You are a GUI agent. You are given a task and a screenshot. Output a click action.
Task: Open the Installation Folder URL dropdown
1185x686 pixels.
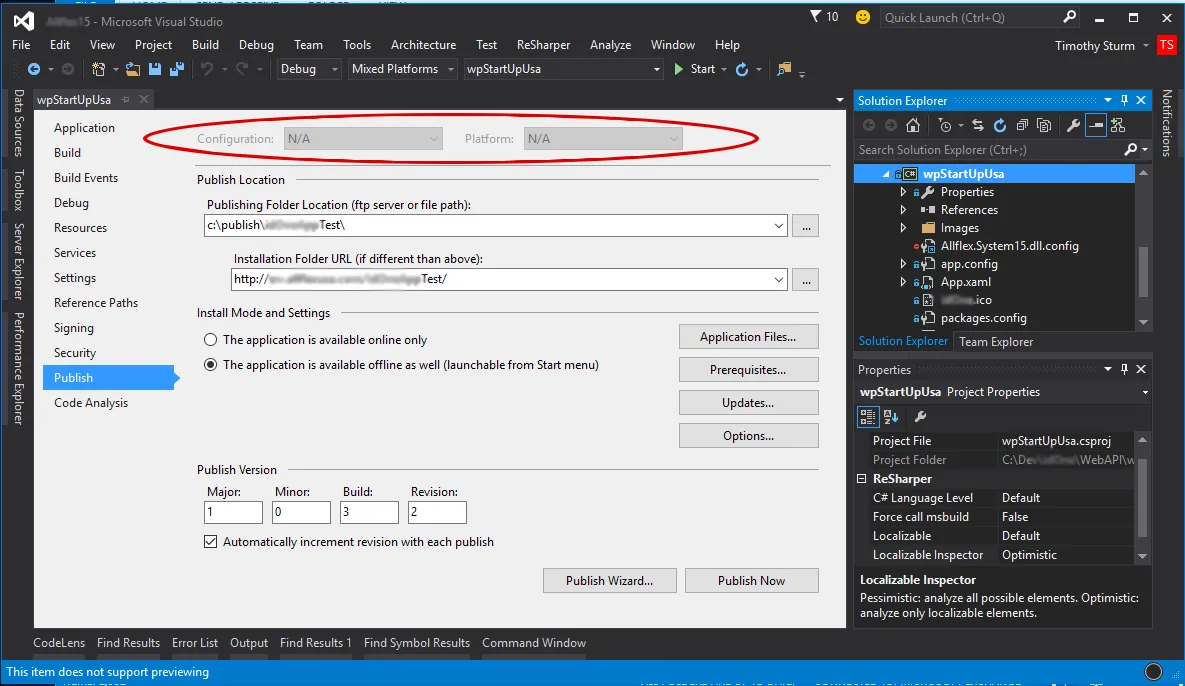(x=778, y=280)
